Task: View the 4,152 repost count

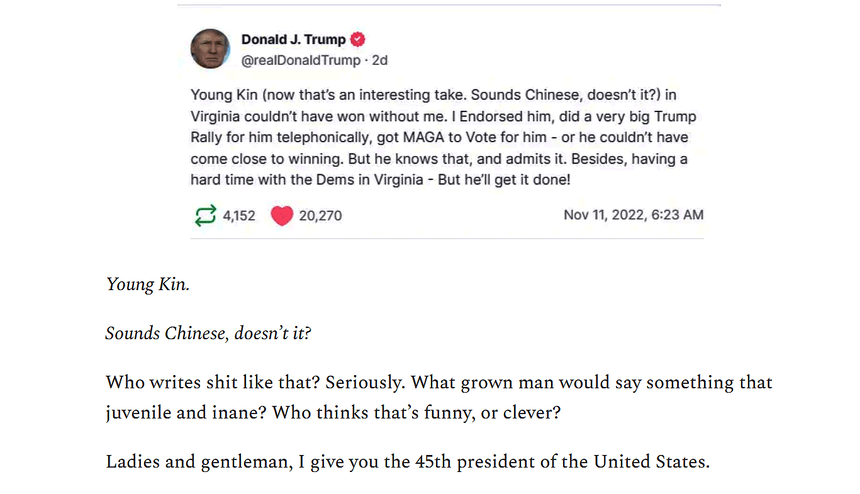Action: (x=241, y=215)
